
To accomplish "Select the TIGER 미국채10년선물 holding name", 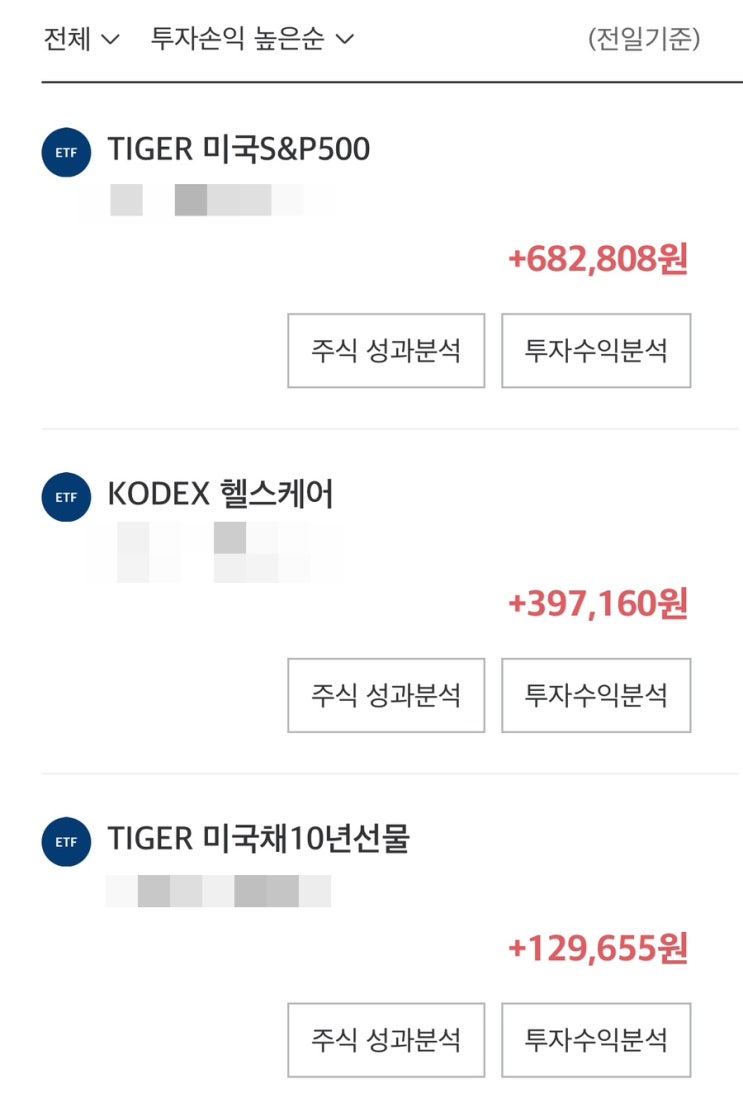I will 258,840.
